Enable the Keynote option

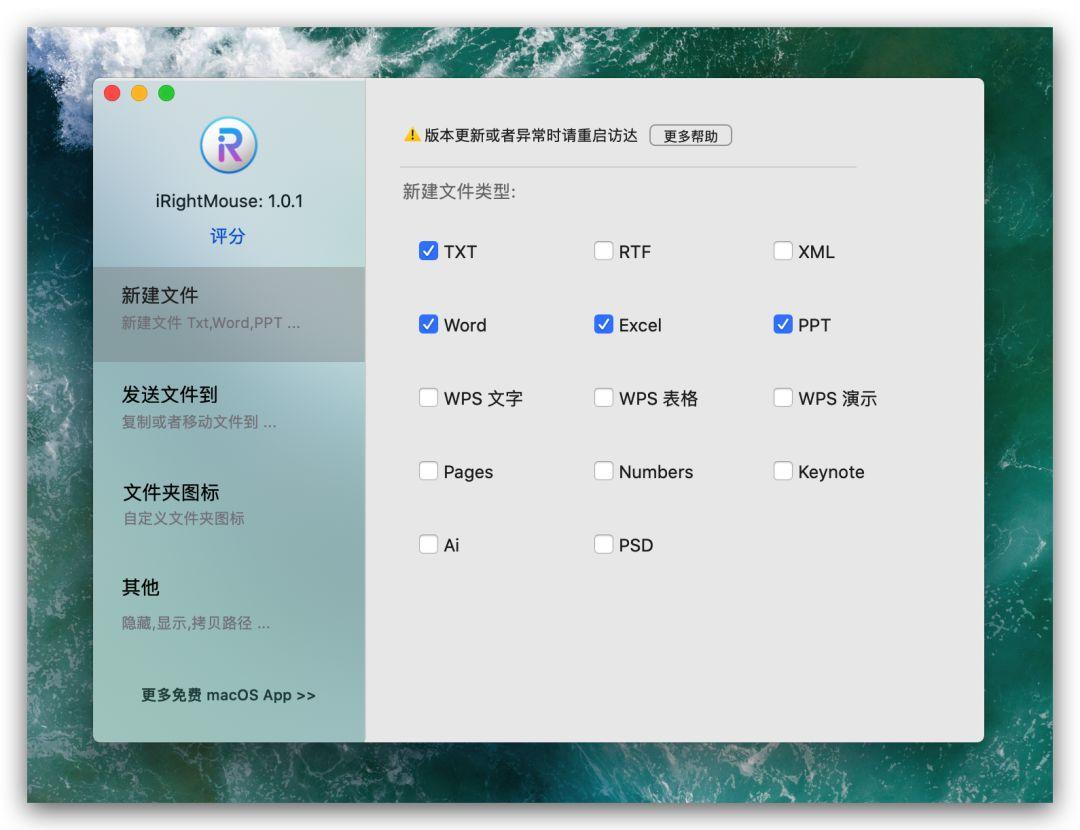pyautogui.click(x=783, y=471)
